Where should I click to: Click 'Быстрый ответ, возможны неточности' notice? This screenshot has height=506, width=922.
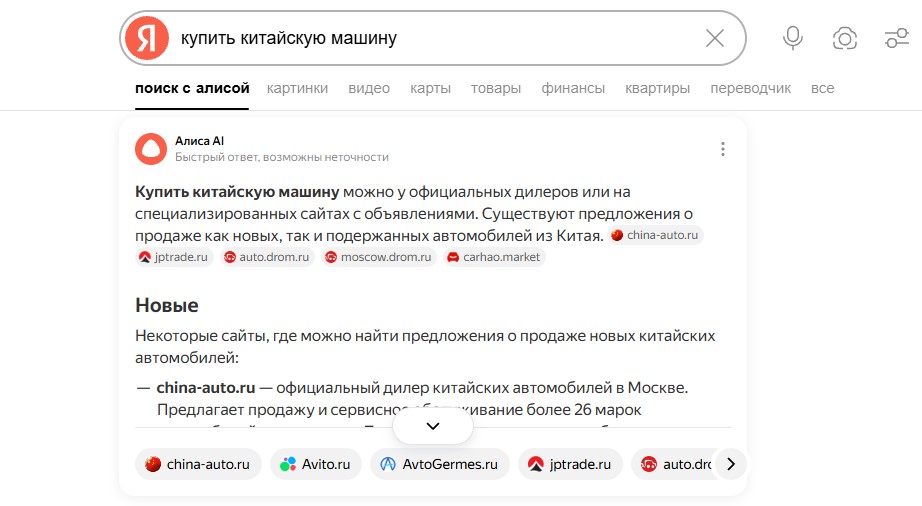282,158
